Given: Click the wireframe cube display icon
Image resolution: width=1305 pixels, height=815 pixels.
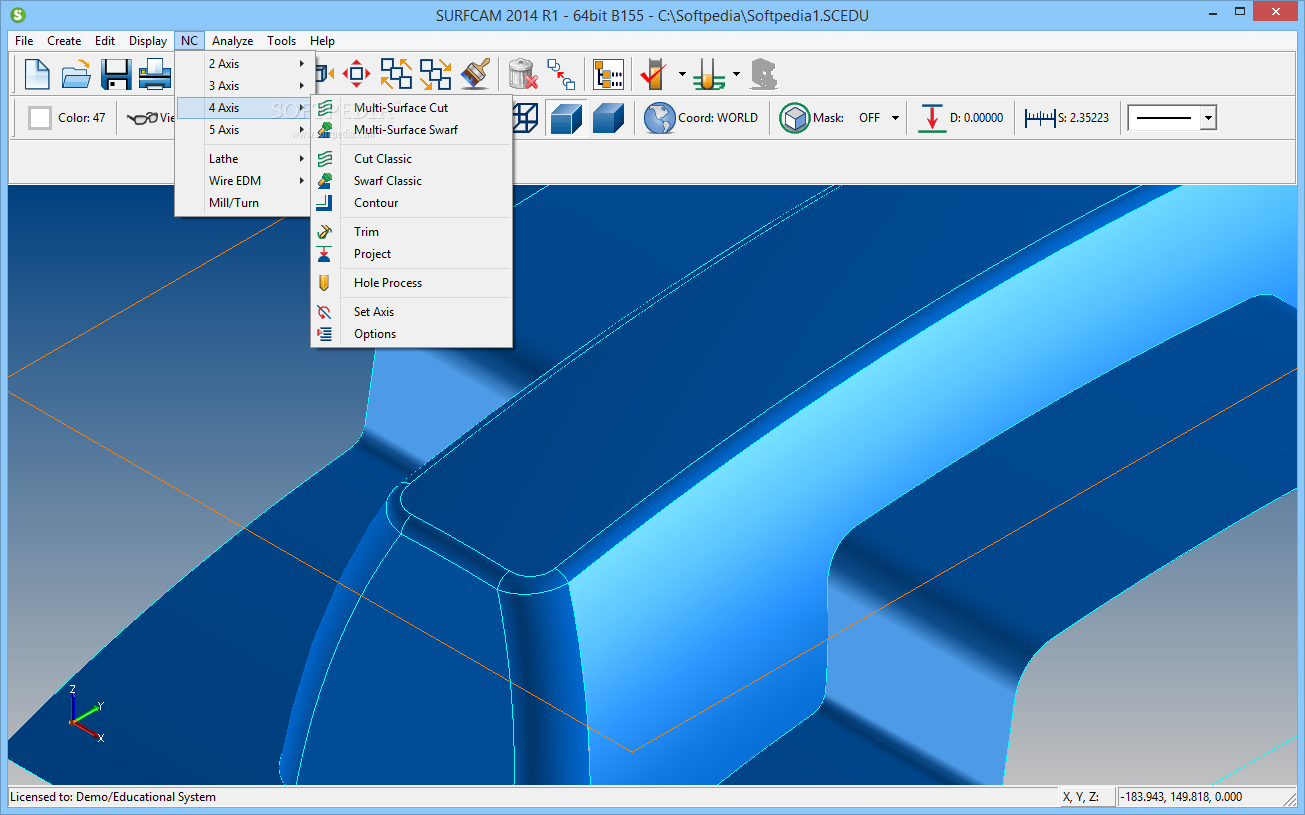Looking at the screenshot, I should coord(527,118).
